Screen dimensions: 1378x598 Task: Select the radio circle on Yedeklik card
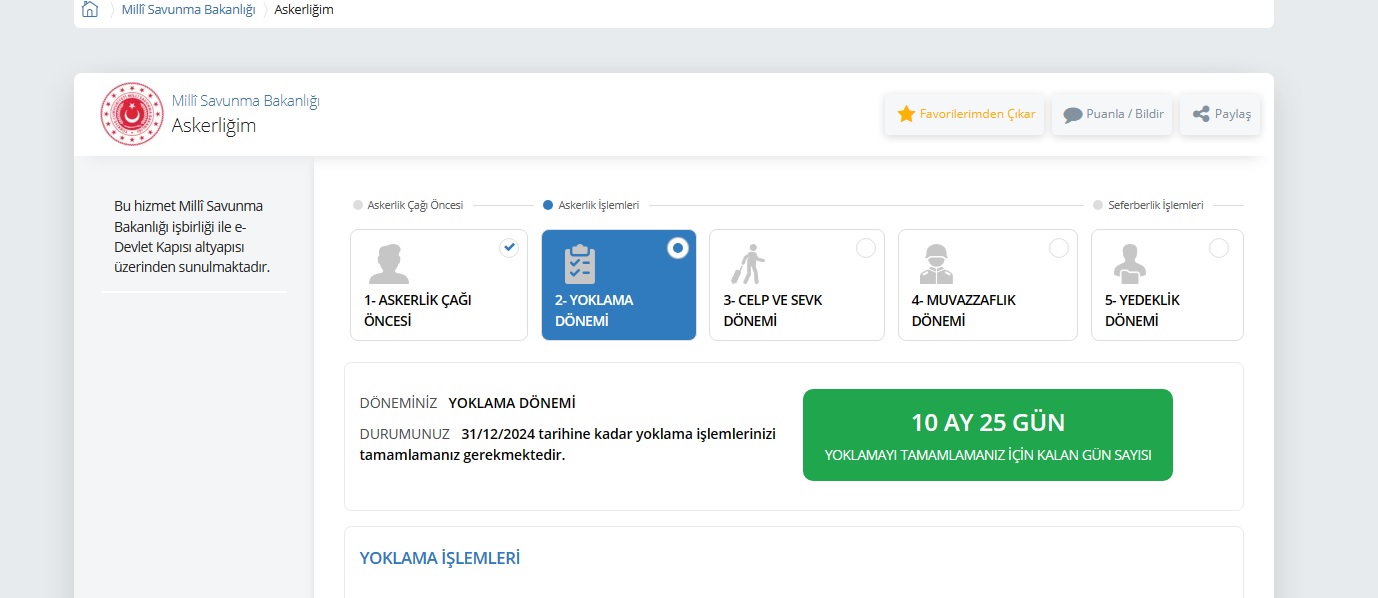1218,248
